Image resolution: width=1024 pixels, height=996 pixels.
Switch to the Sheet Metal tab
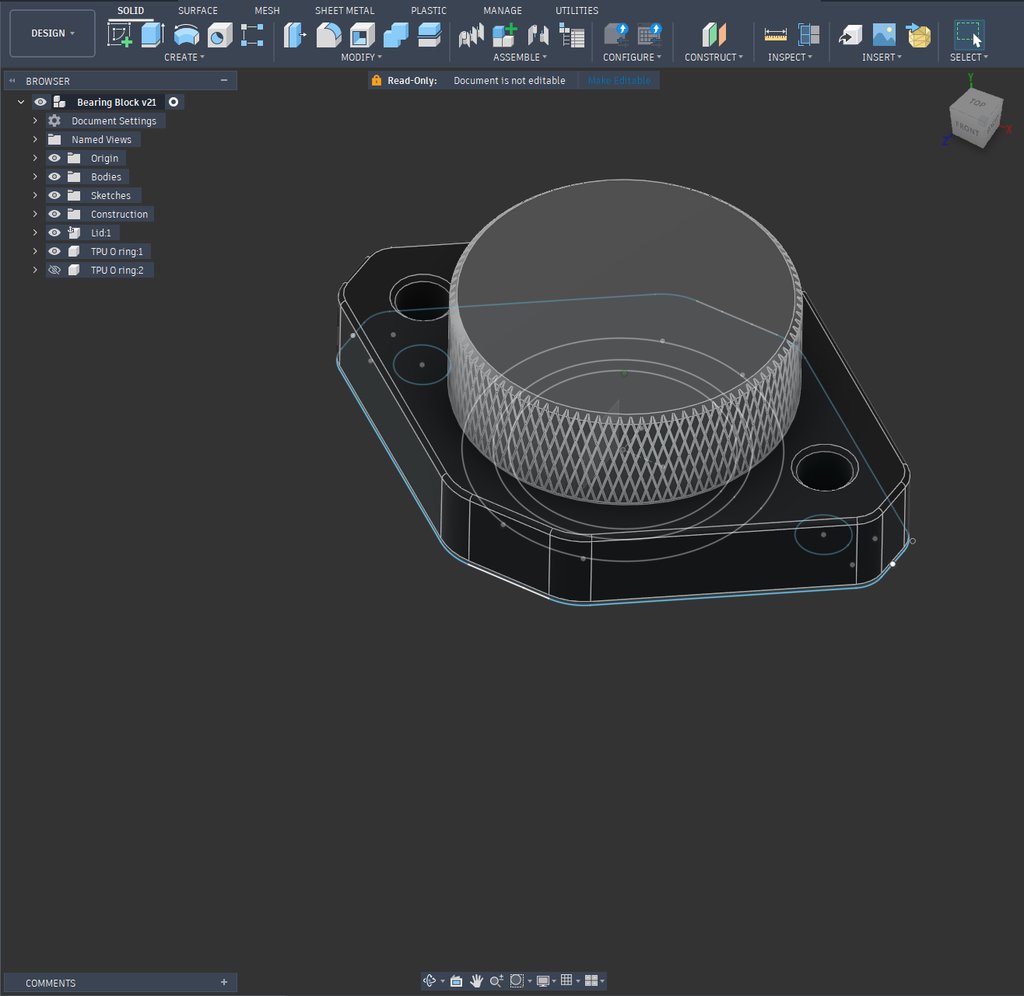pos(344,10)
